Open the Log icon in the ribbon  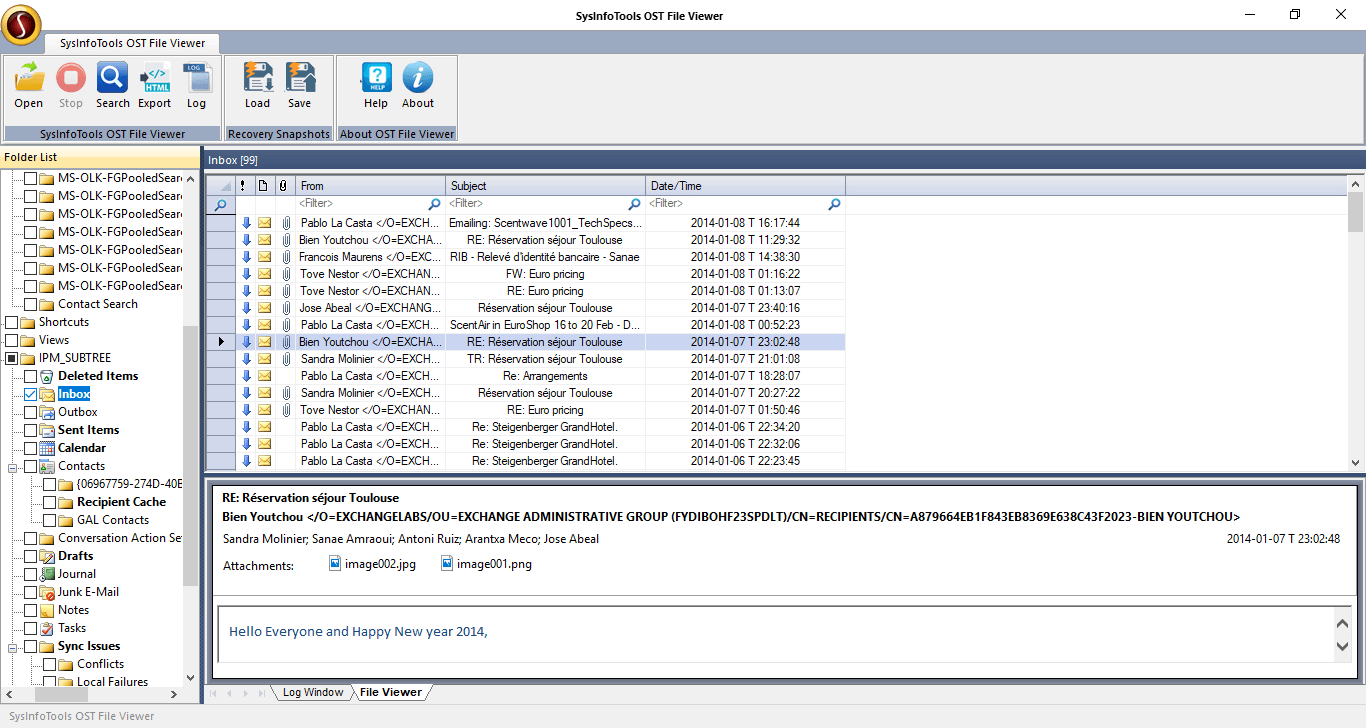(x=196, y=84)
